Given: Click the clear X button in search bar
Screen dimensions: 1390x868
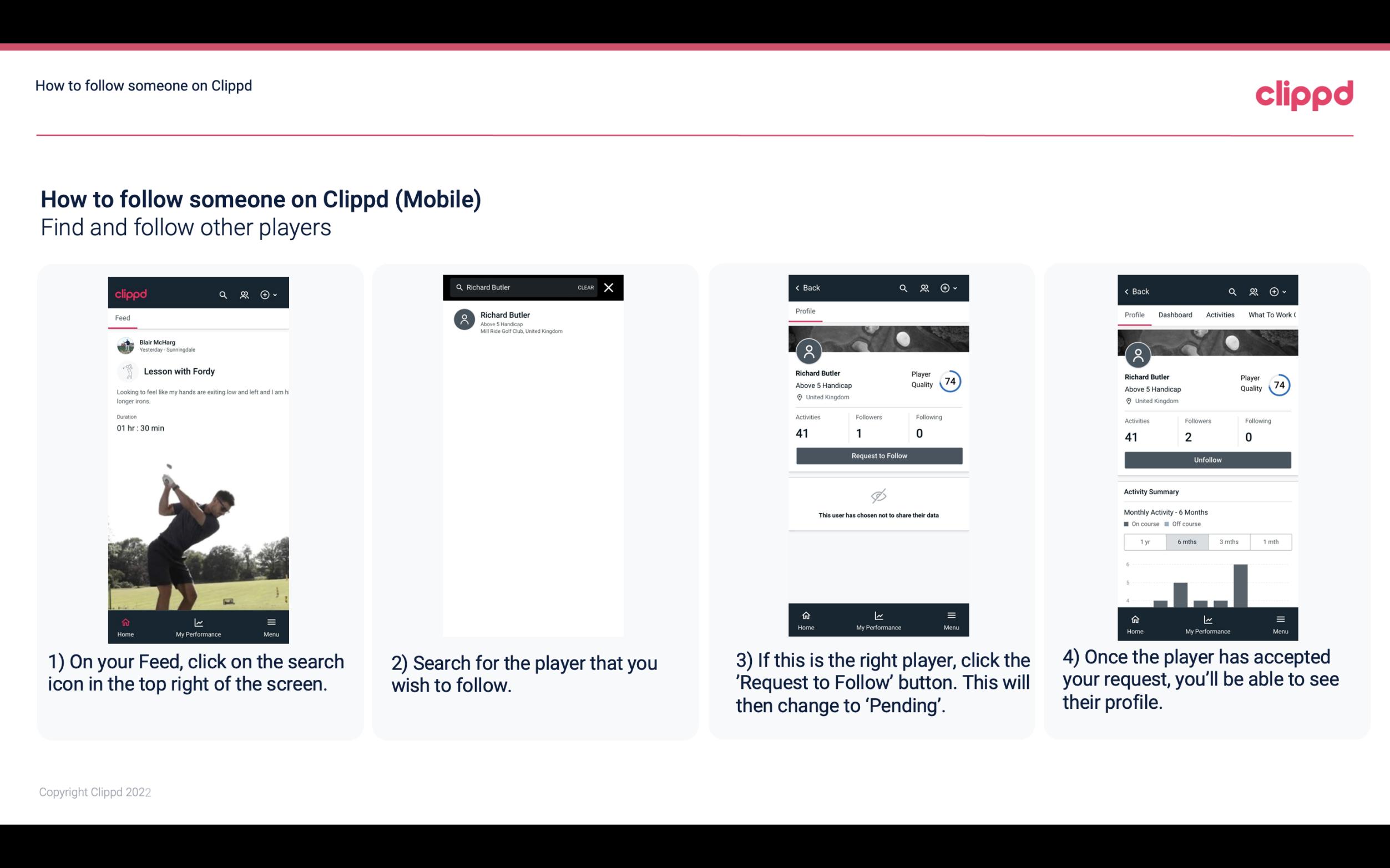Looking at the screenshot, I should (x=610, y=287).
